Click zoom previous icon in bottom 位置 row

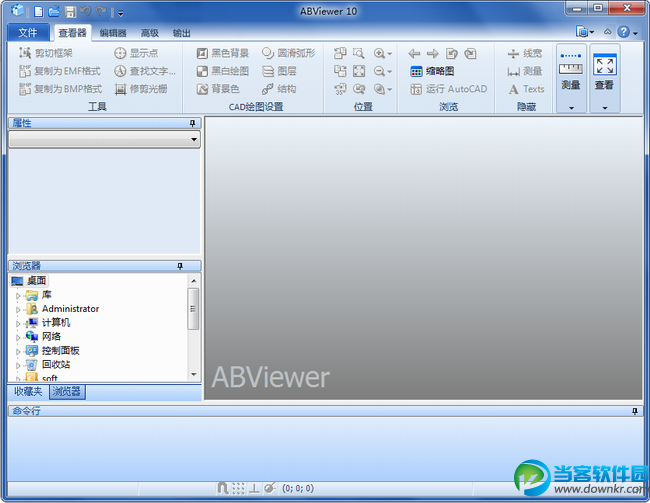pos(359,89)
